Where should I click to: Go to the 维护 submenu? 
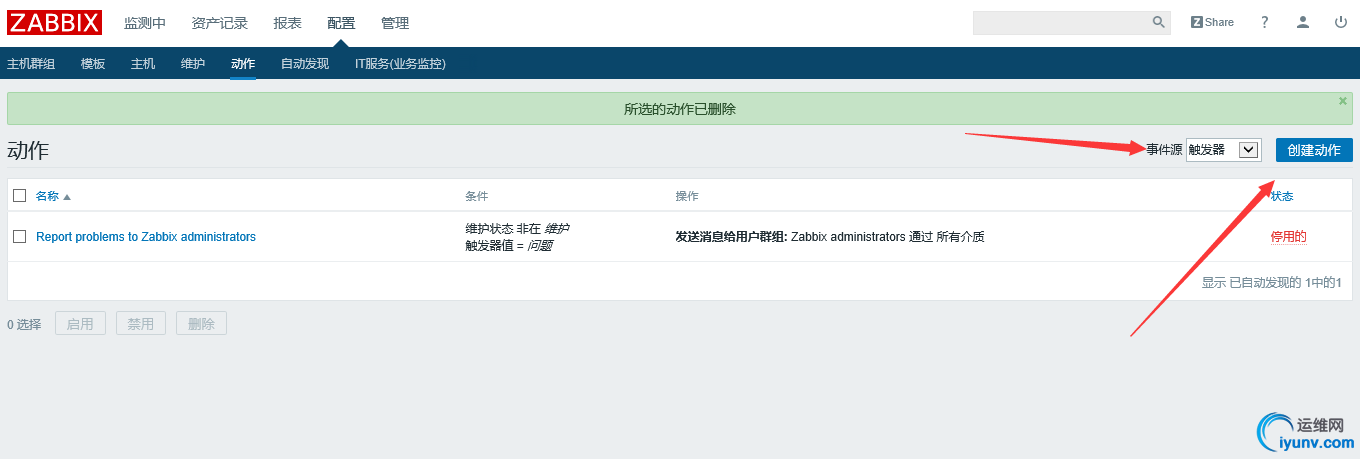click(193, 64)
